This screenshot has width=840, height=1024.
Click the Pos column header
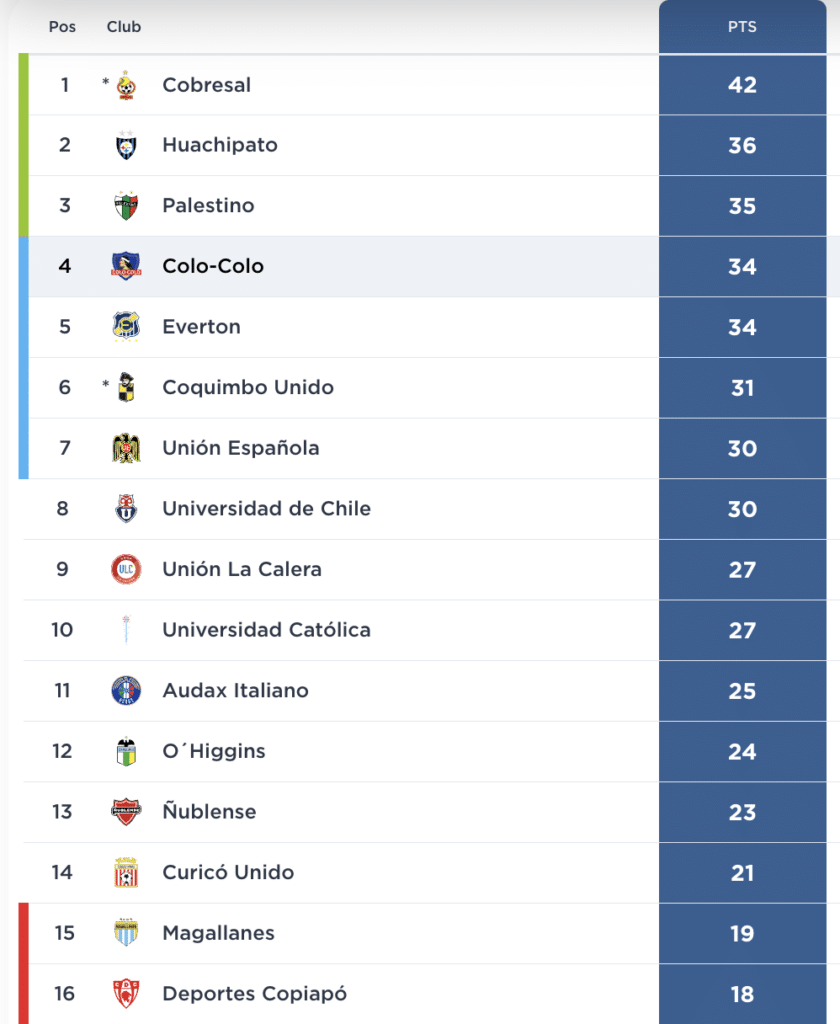(62, 27)
